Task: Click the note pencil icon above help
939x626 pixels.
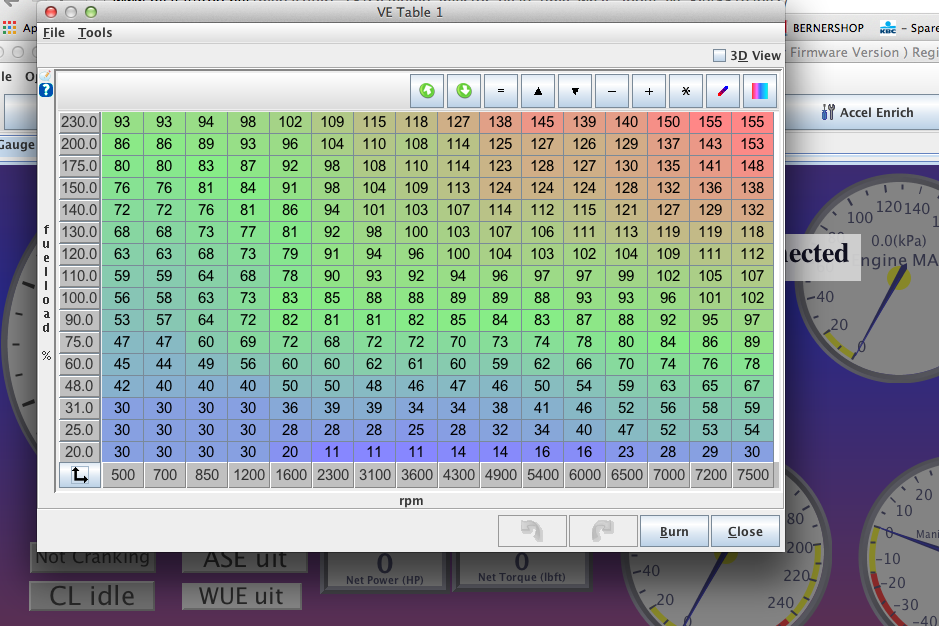Action: click(x=45, y=76)
